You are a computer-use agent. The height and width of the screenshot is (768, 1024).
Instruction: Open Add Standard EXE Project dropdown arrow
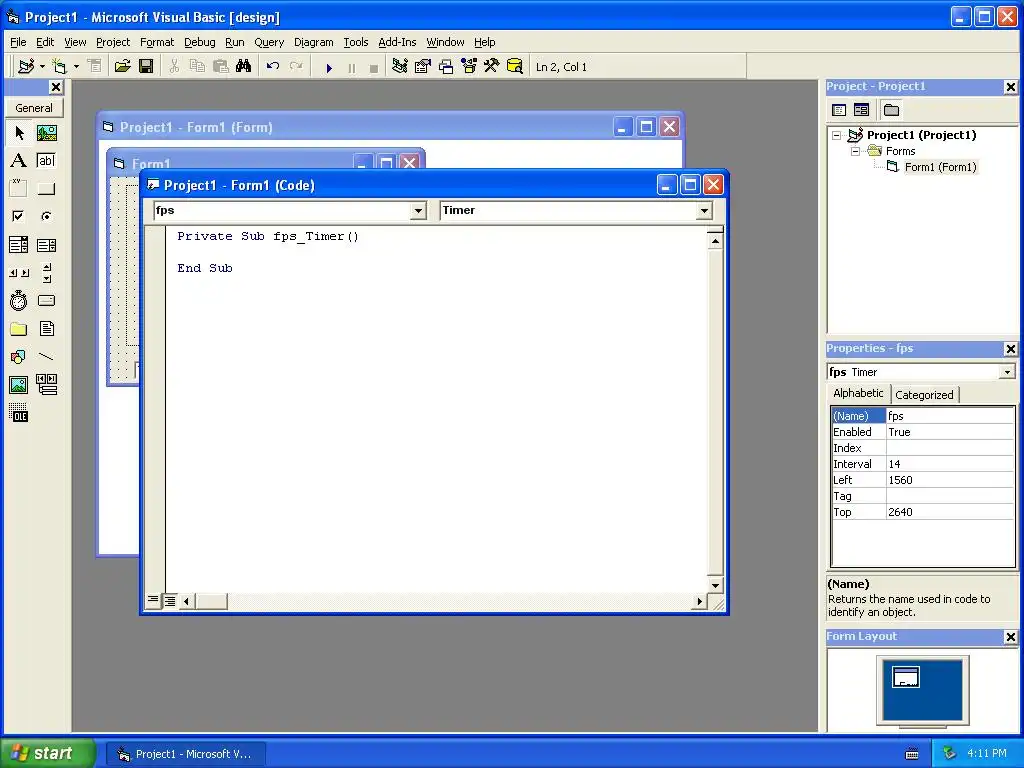[x=42, y=67]
